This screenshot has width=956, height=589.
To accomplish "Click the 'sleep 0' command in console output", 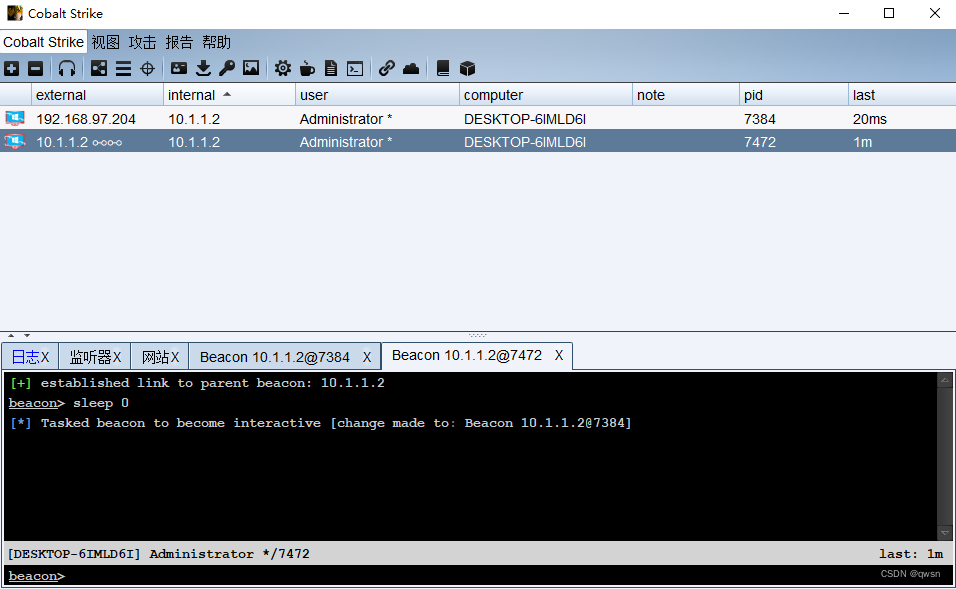I will pyautogui.click(x=101, y=403).
